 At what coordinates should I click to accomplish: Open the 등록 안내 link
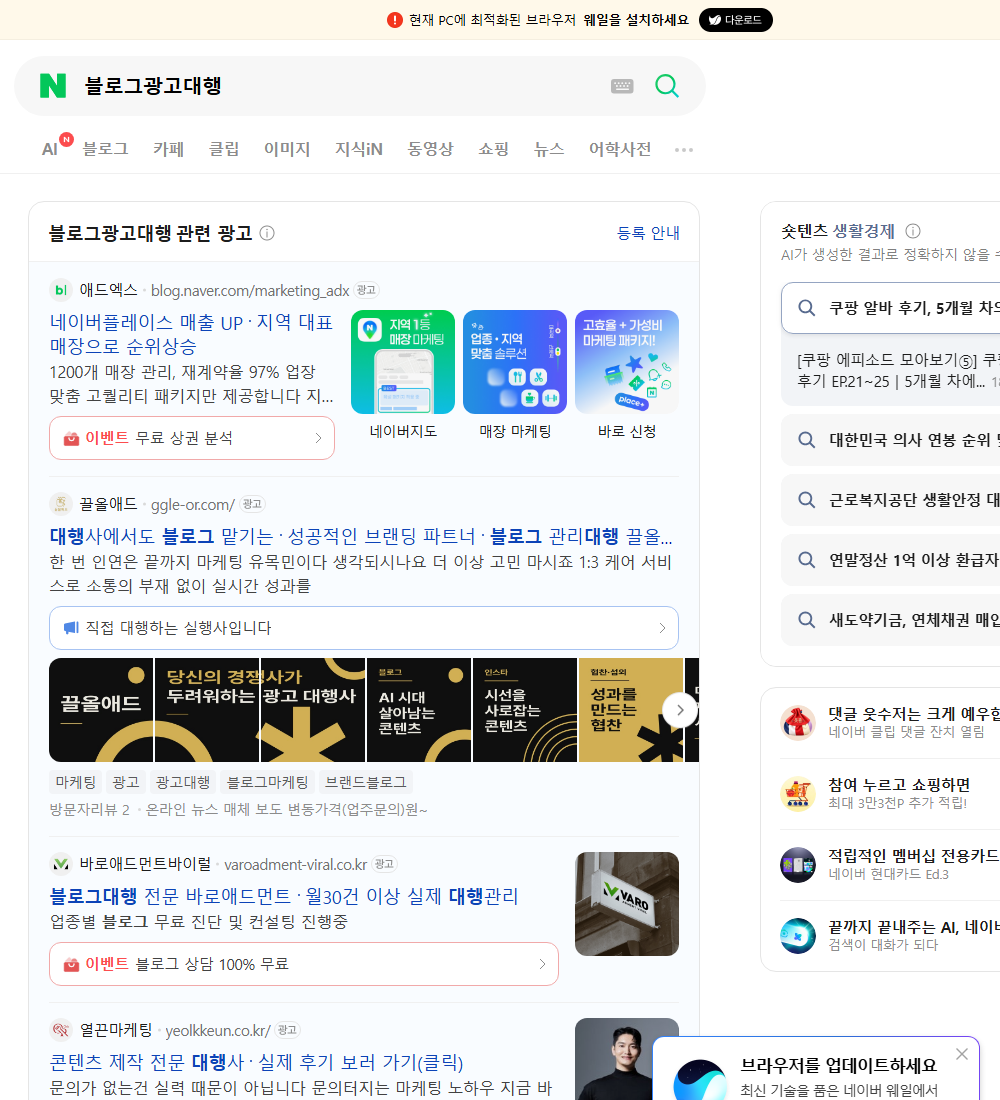click(x=648, y=233)
